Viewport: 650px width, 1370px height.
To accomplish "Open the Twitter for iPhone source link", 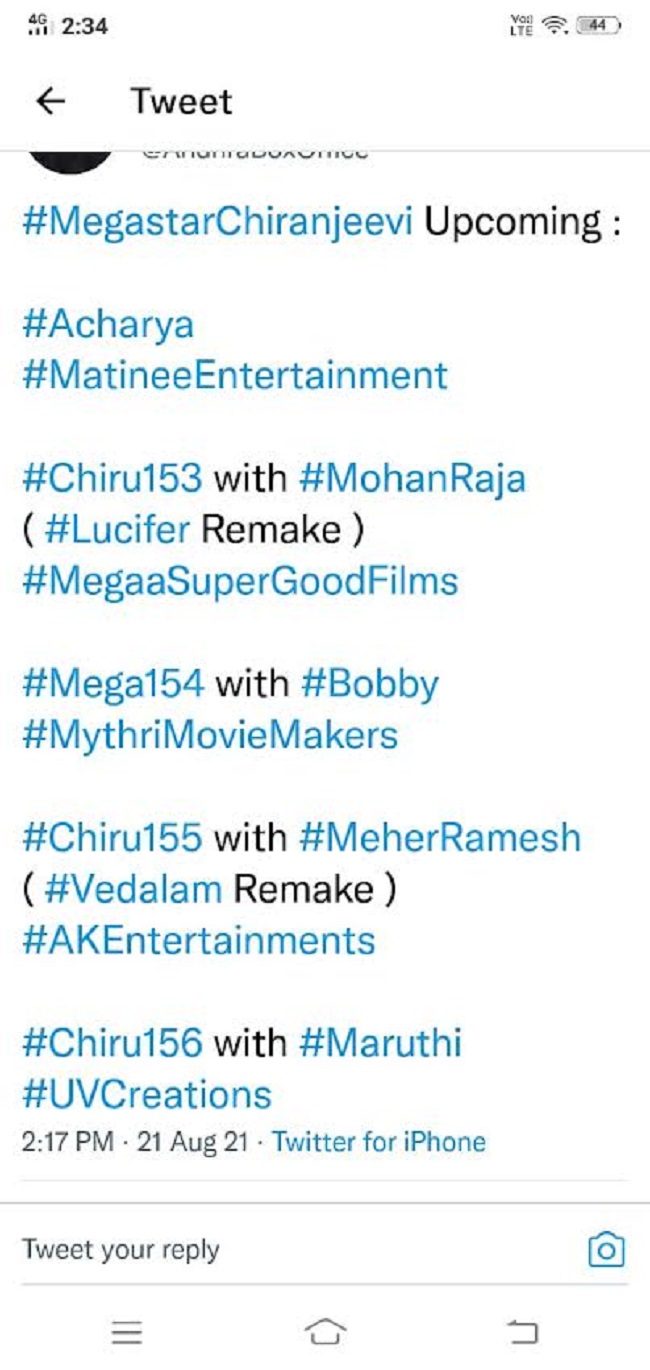I will pos(379,1142).
